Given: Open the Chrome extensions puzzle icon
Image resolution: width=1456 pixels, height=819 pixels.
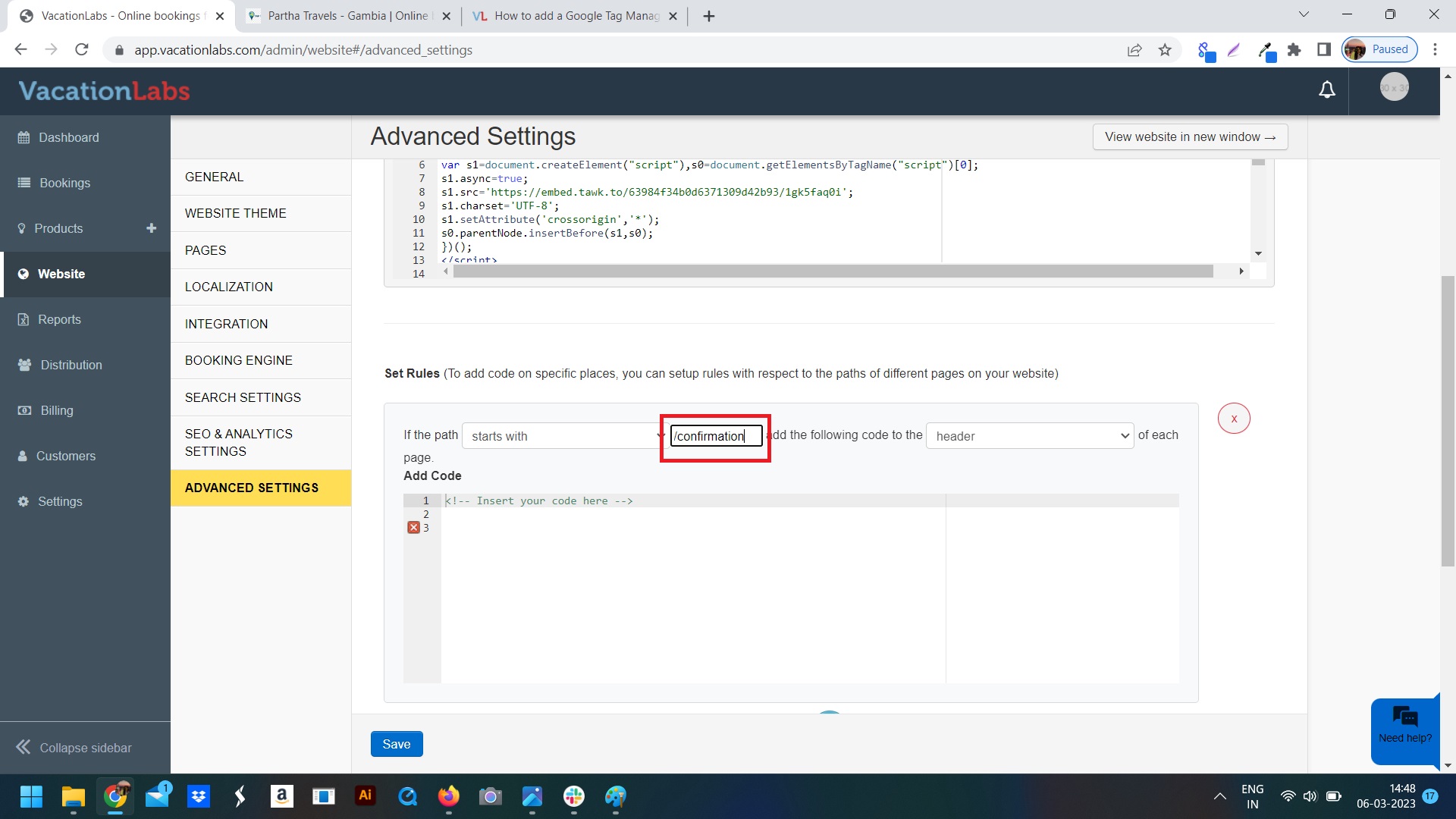Looking at the screenshot, I should click(x=1294, y=50).
